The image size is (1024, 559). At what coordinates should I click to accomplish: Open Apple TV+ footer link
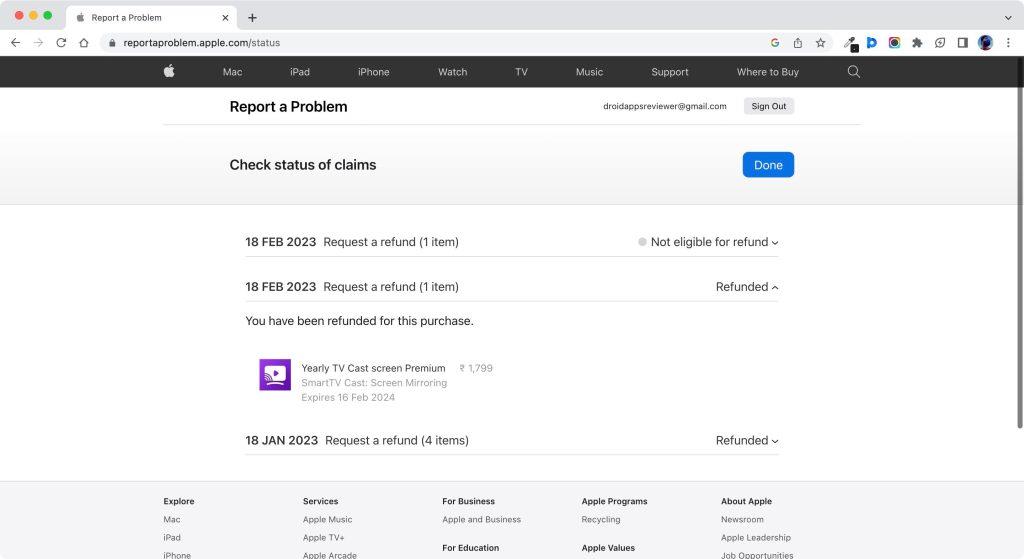323,537
